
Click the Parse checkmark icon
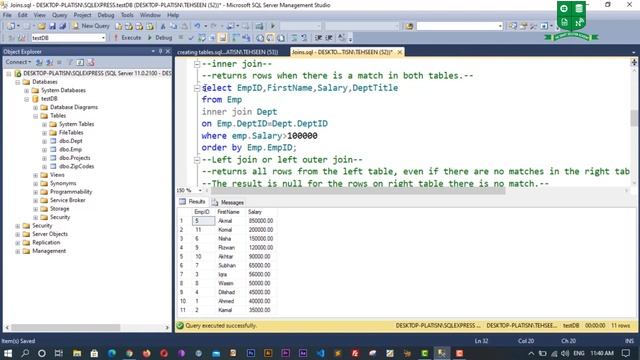tap(191, 38)
